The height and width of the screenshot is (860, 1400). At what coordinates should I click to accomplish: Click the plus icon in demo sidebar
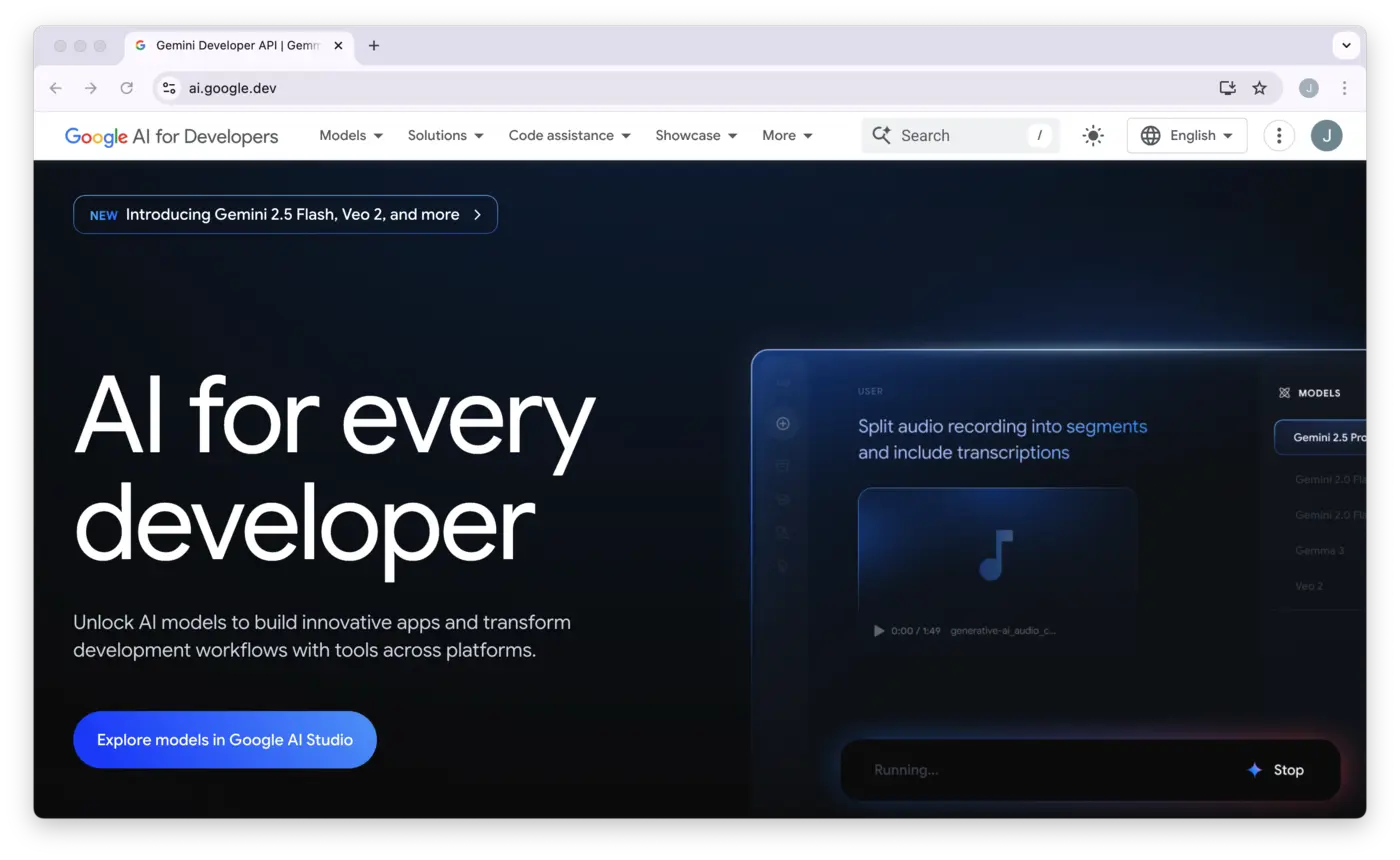(783, 424)
